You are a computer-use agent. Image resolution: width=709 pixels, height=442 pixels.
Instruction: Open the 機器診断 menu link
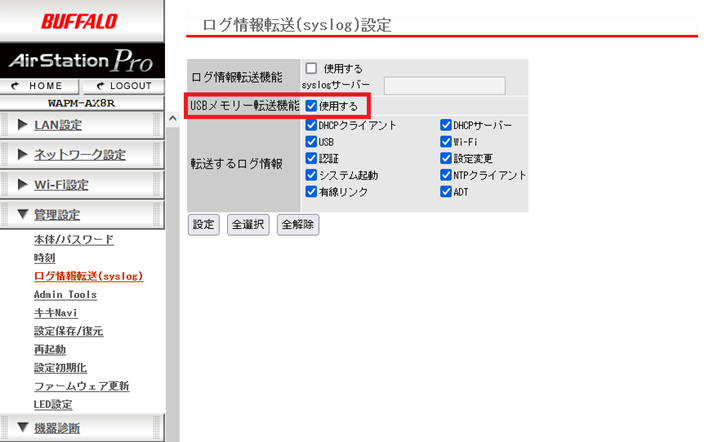point(57,428)
